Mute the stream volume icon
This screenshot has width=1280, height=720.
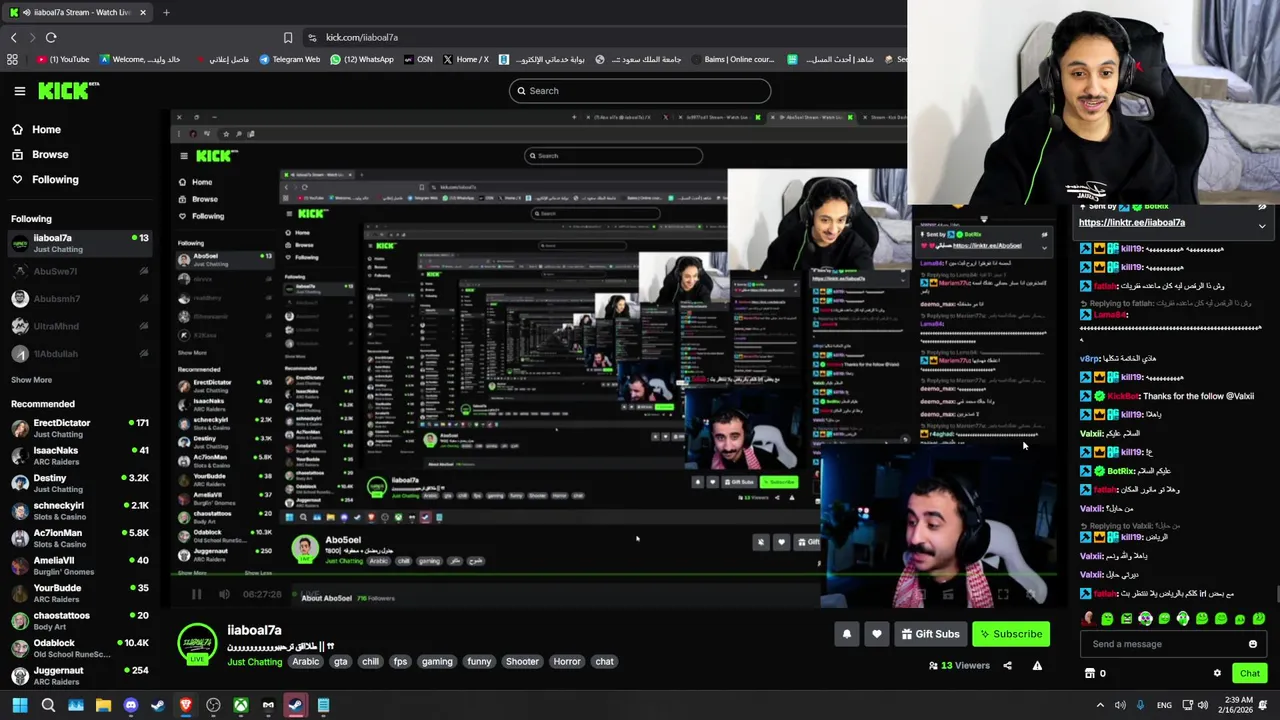(224, 594)
